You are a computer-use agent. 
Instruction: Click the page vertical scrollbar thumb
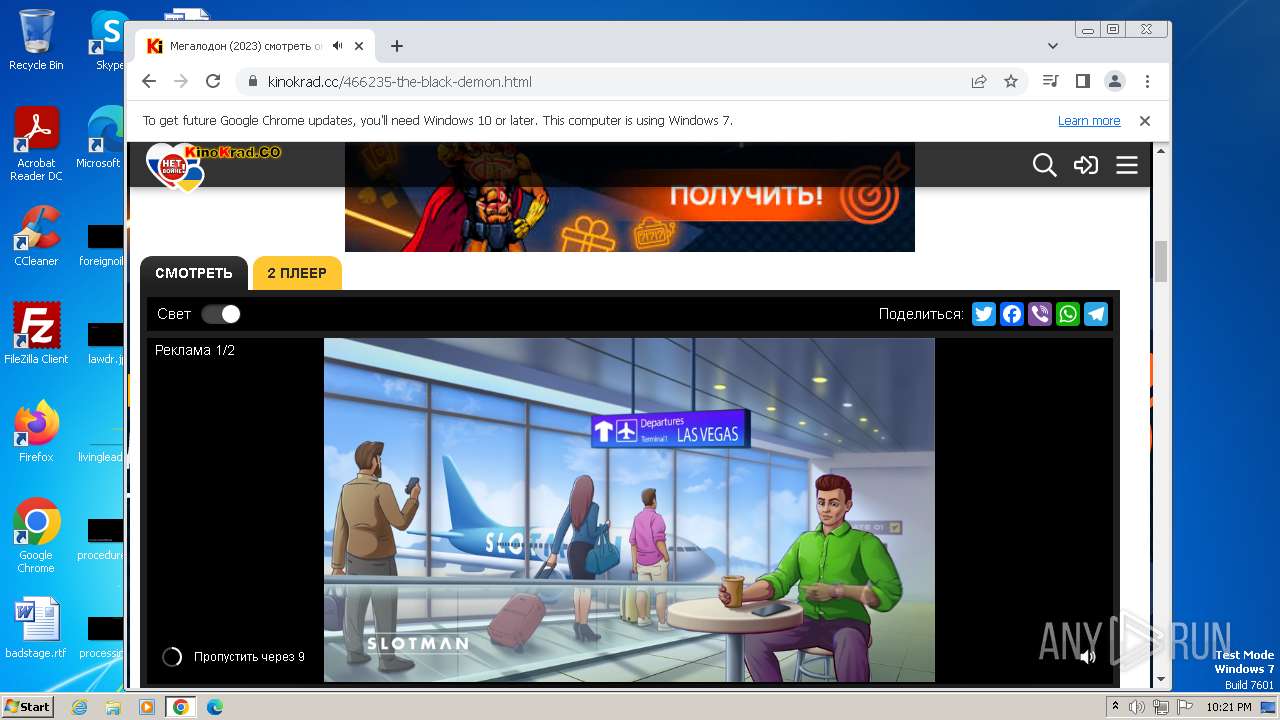(x=1161, y=262)
